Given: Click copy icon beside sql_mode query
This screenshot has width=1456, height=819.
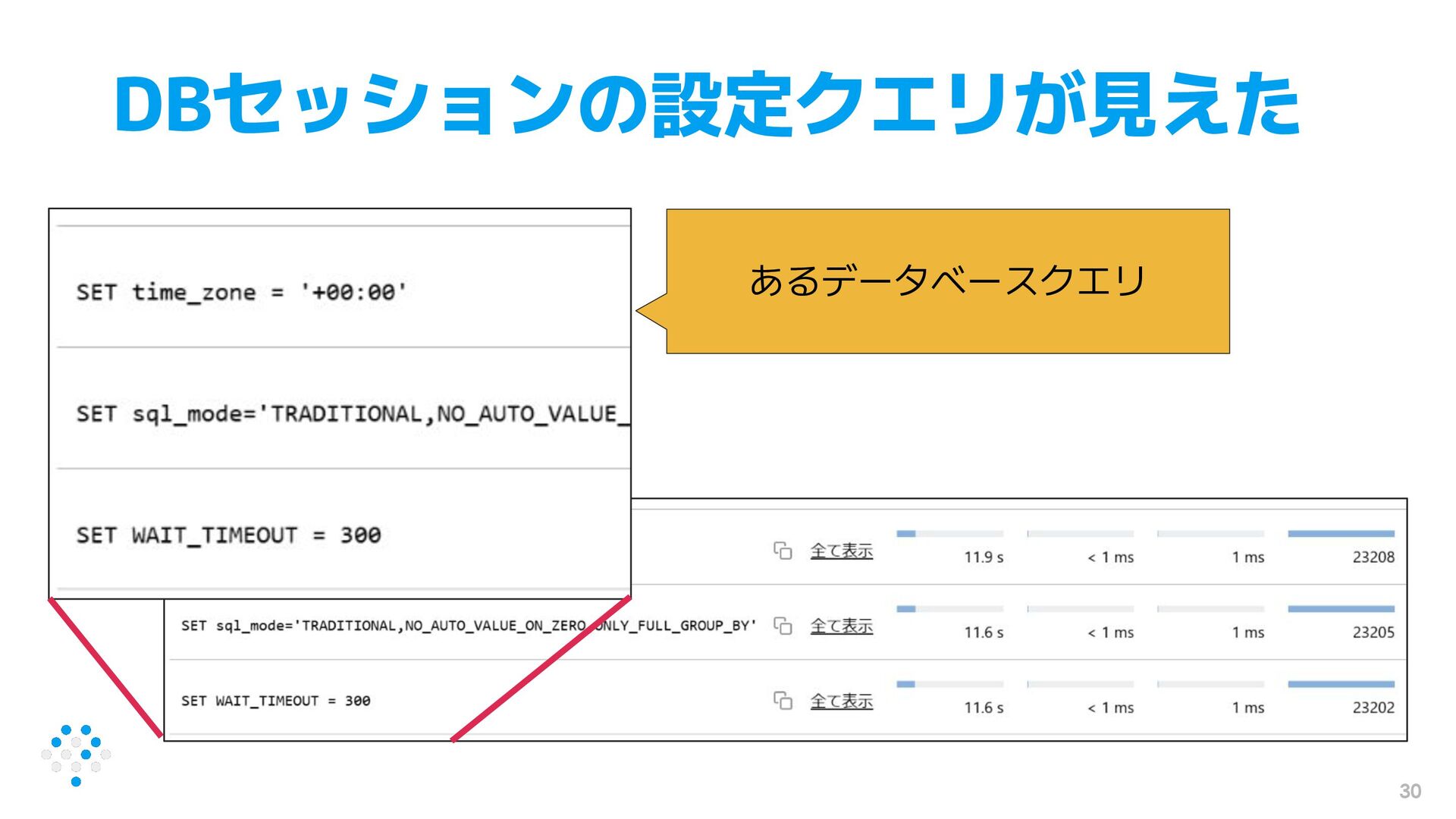Looking at the screenshot, I should pyautogui.click(x=783, y=626).
